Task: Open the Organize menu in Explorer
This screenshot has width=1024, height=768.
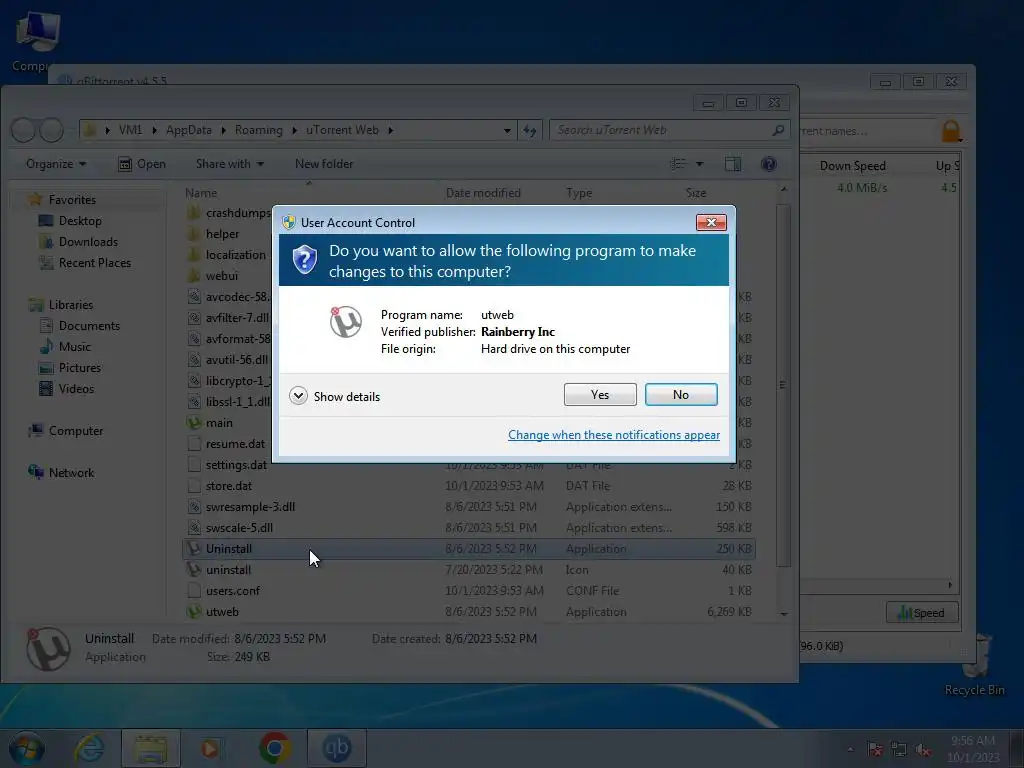Action: 56,164
